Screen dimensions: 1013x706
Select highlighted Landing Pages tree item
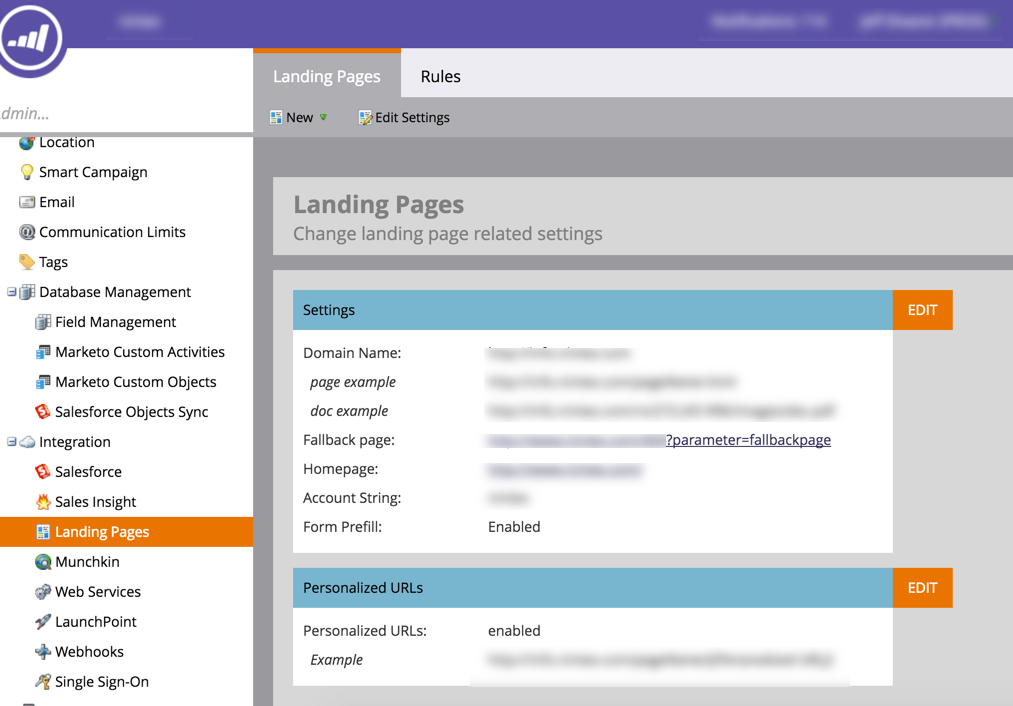coord(127,532)
